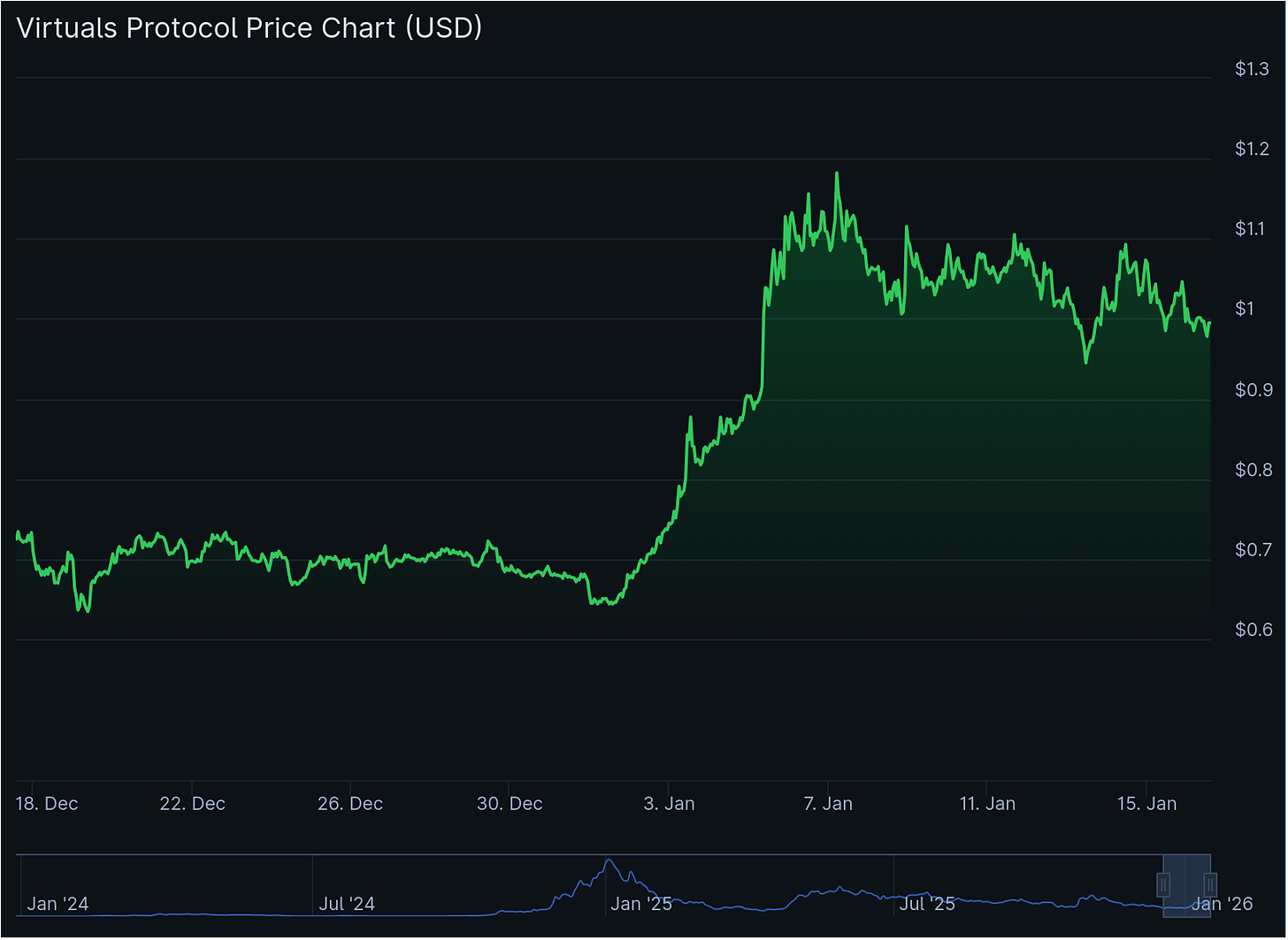Click the $1 price axis label

1245,309
